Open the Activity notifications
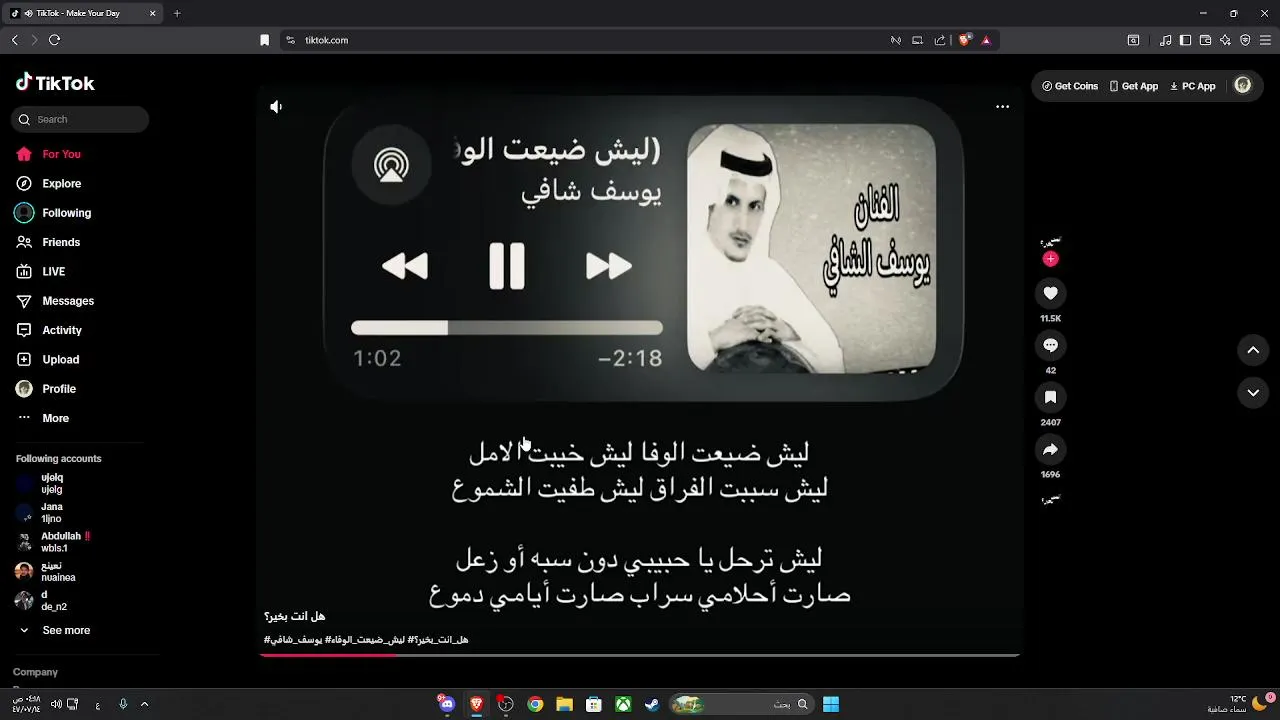 [x=48, y=330]
